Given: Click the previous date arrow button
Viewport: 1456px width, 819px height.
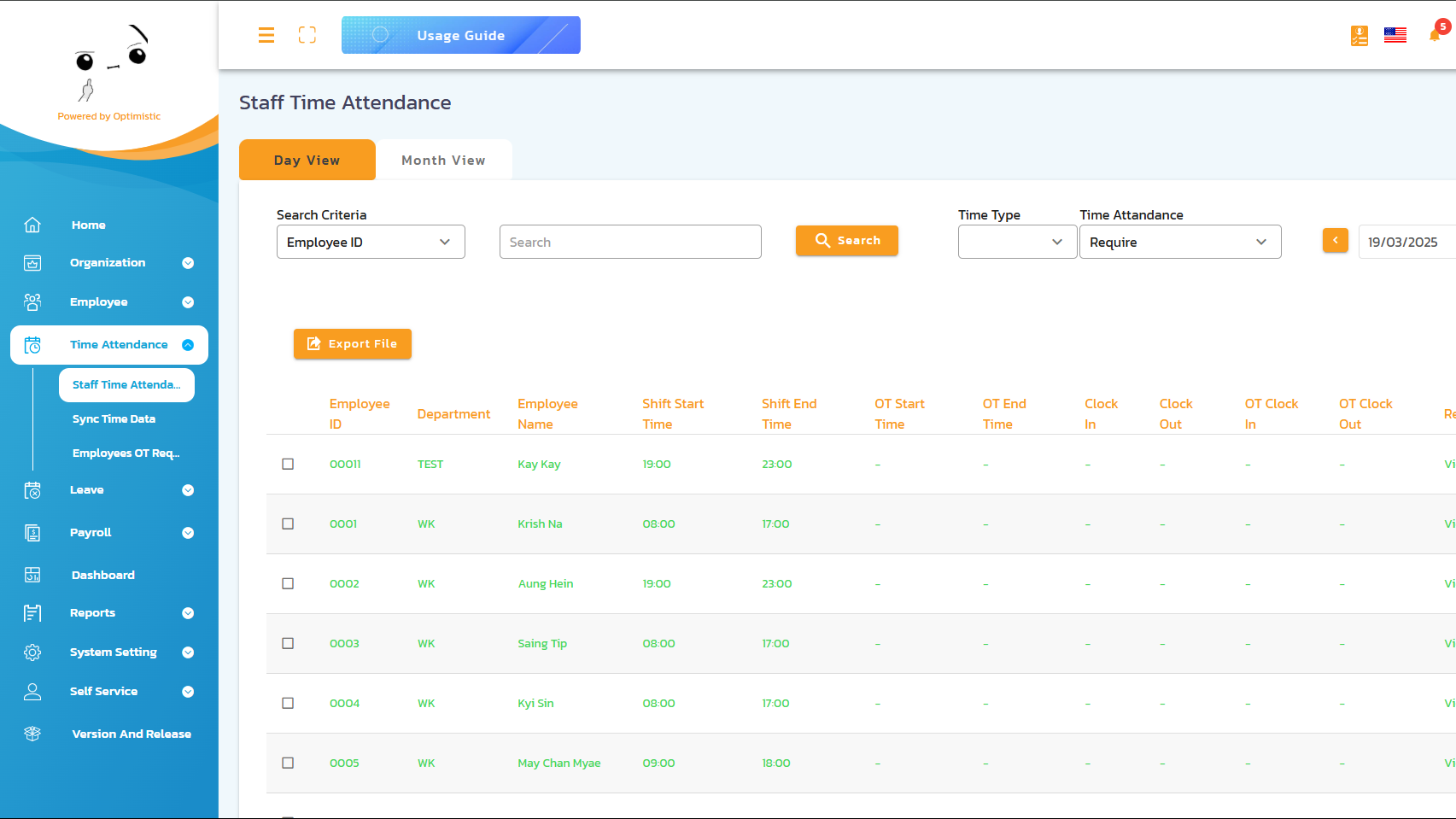Looking at the screenshot, I should click(x=1336, y=241).
